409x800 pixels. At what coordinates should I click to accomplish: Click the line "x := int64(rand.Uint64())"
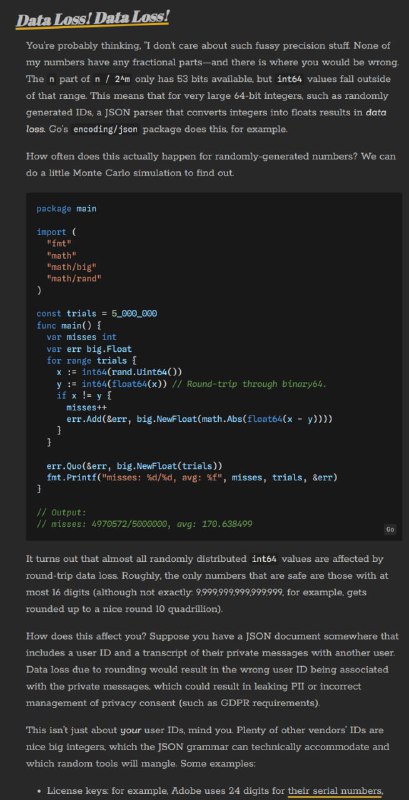click(119, 372)
